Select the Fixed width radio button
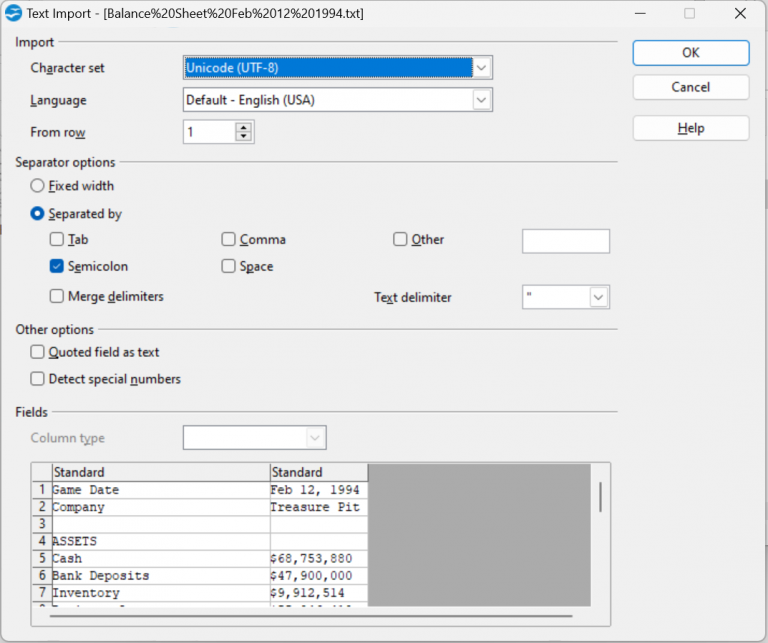Screen dimensions: 768x643 [38, 186]
